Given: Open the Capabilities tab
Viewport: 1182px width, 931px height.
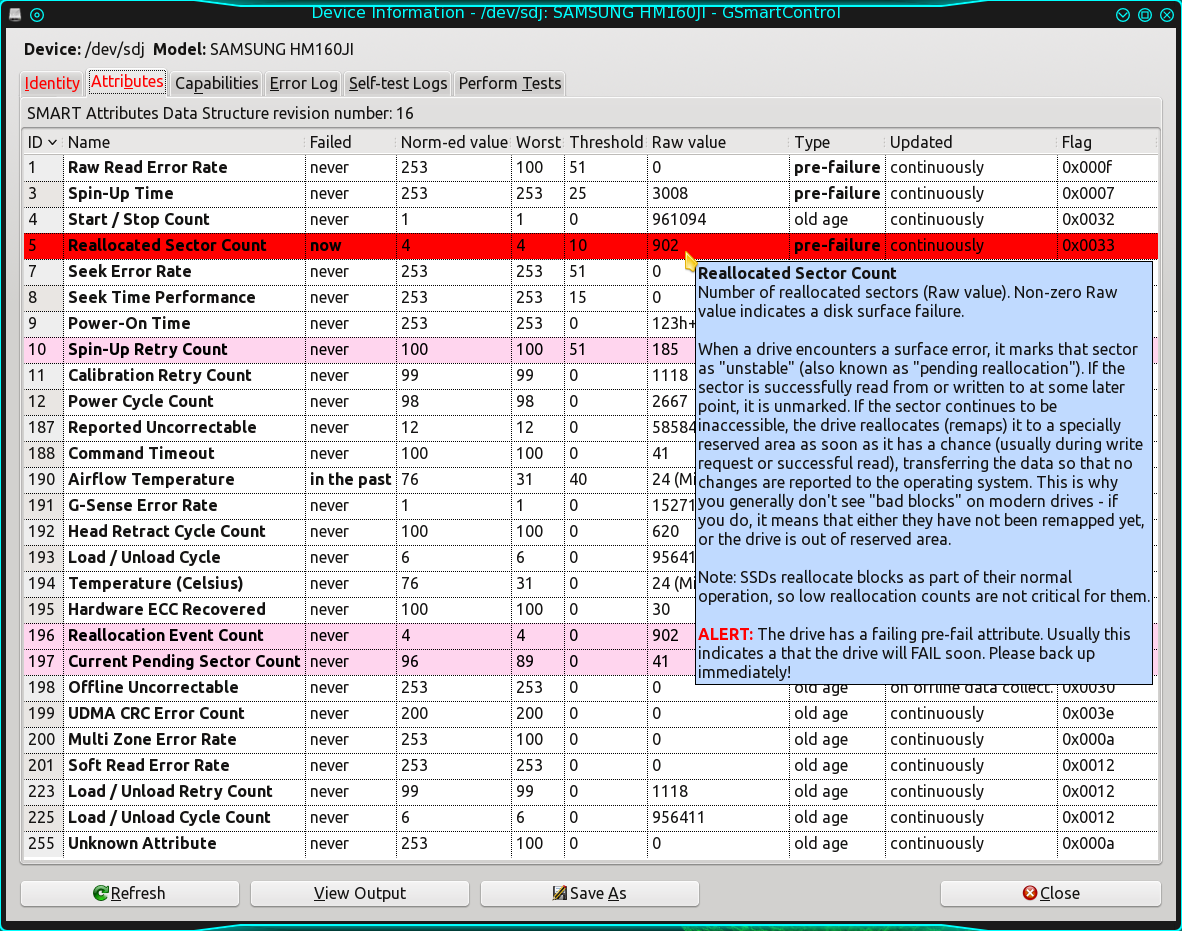Looking at the screenshot, I should (x=216, y=83).
